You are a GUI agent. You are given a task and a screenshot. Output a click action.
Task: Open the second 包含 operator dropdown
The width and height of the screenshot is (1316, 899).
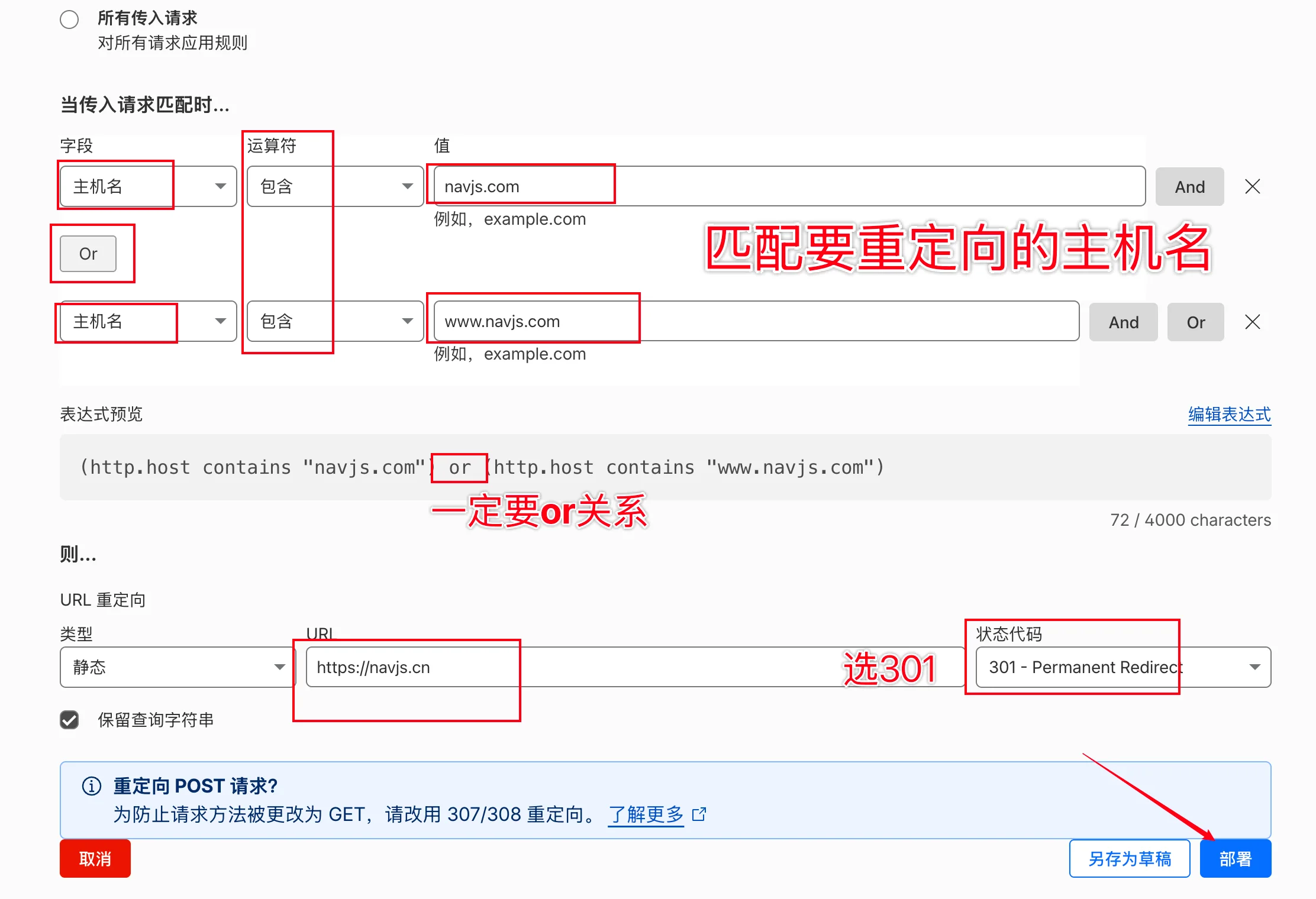coord(335,321)
